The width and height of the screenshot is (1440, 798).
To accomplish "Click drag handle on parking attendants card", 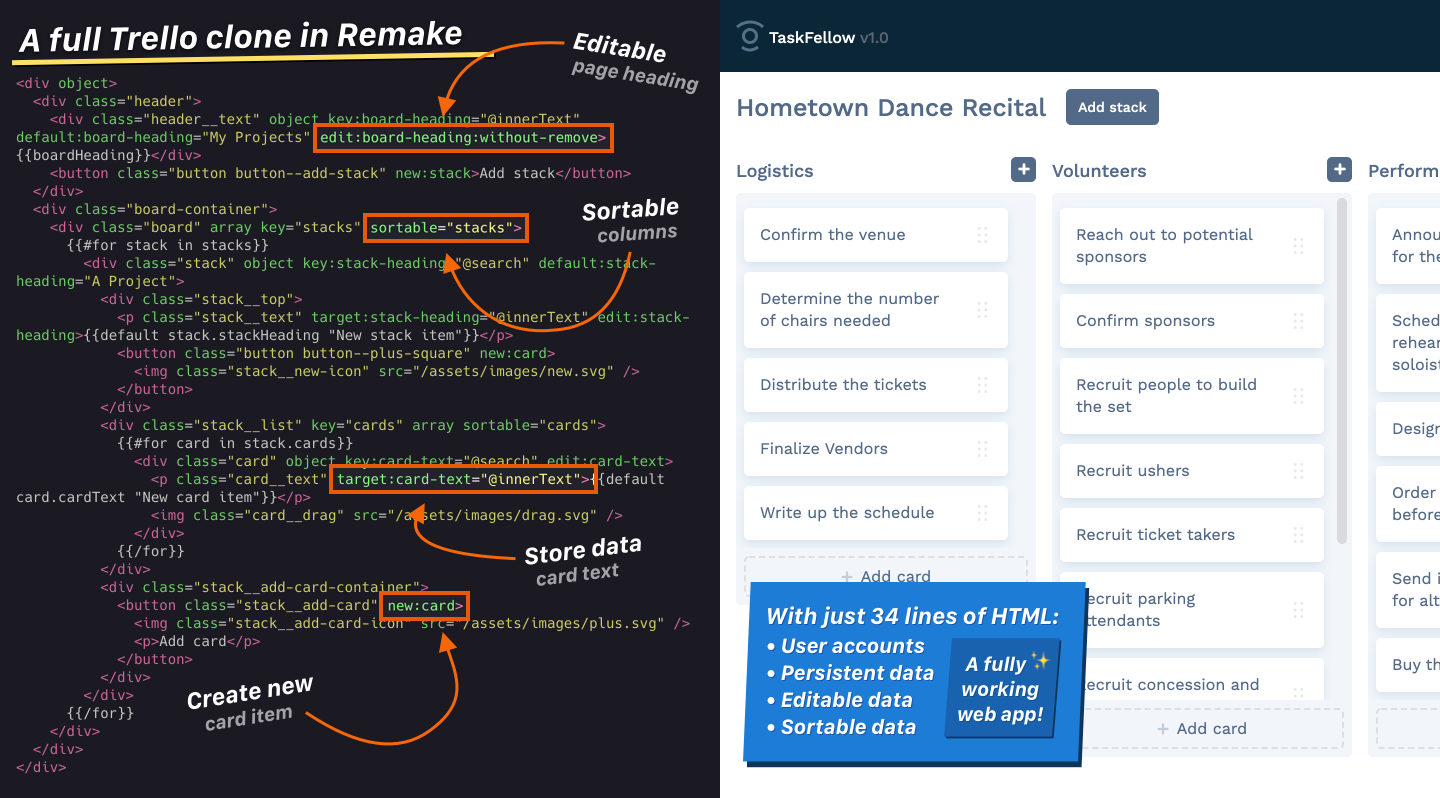I will [x=1298, y=610].
